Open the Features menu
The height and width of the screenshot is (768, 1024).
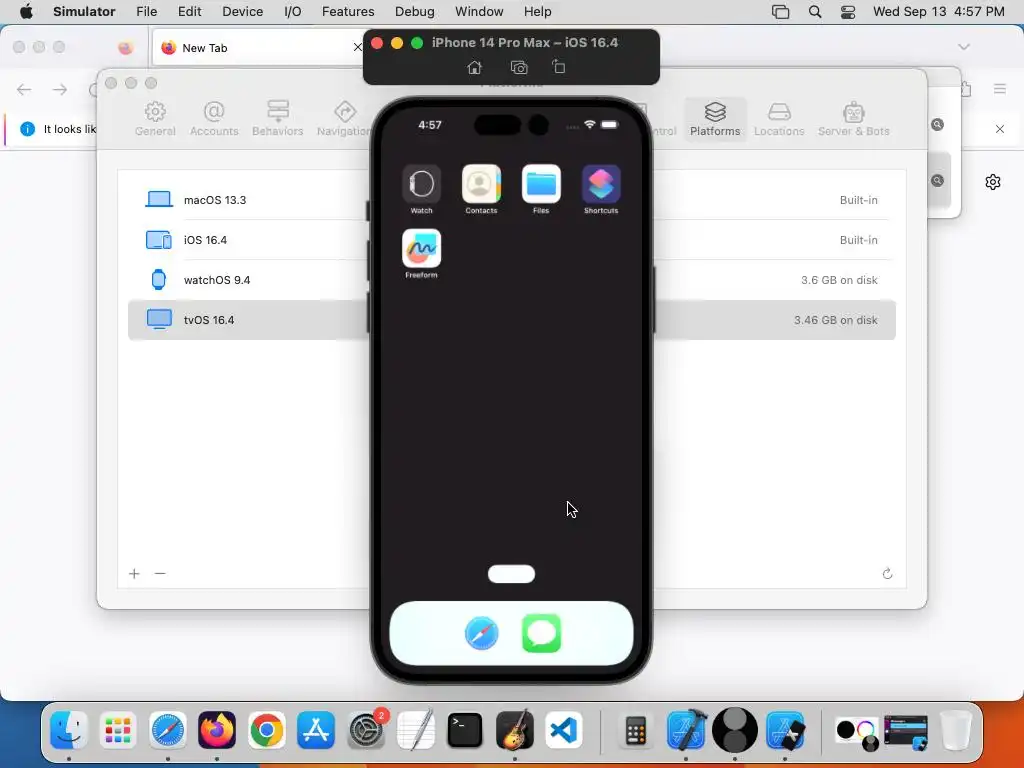[348, 12]
